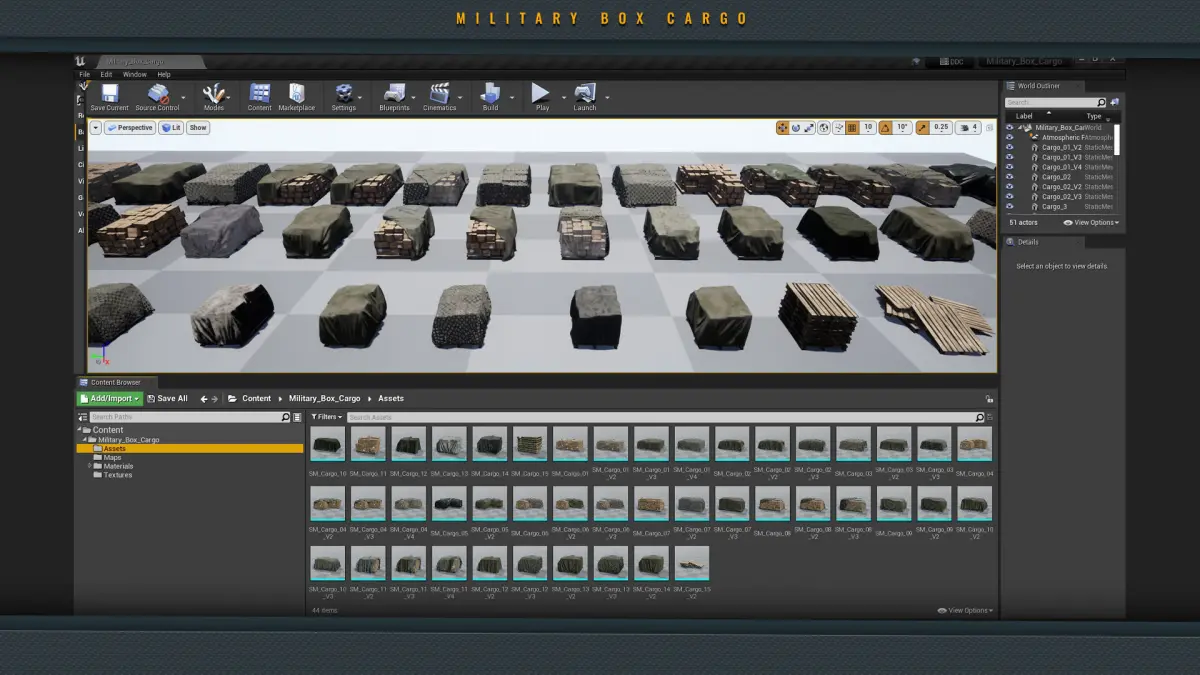Open the Edit menu
The width and height of the screenshot is (1200, 675).
[106, 74]
